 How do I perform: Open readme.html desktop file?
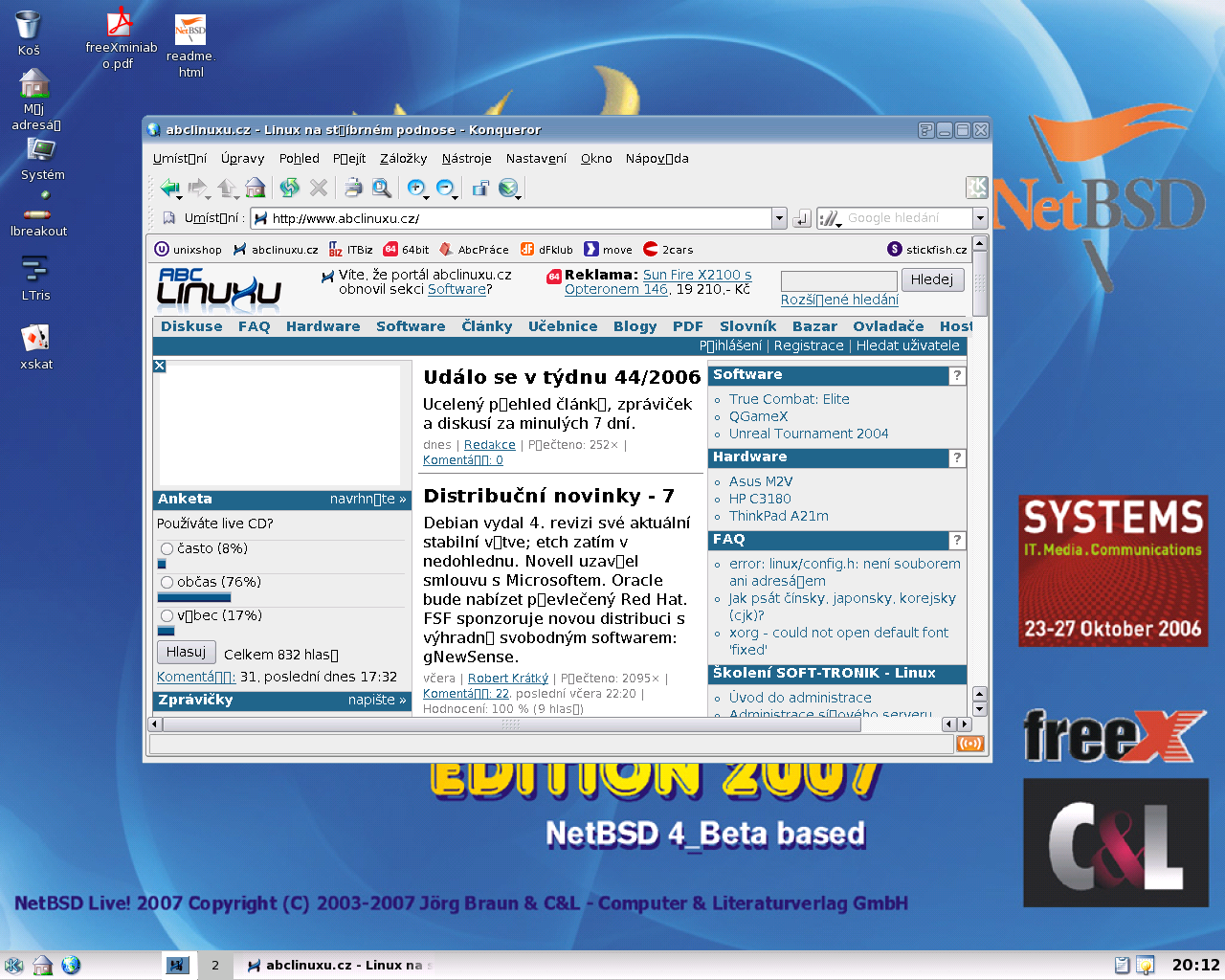(x=190, y=46)
